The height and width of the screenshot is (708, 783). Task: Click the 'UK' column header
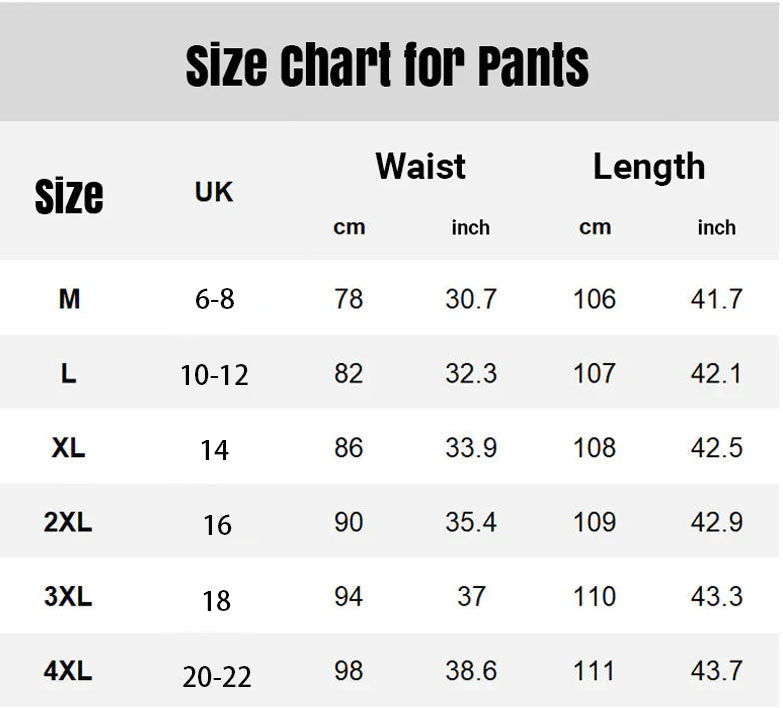pos(214,192)
